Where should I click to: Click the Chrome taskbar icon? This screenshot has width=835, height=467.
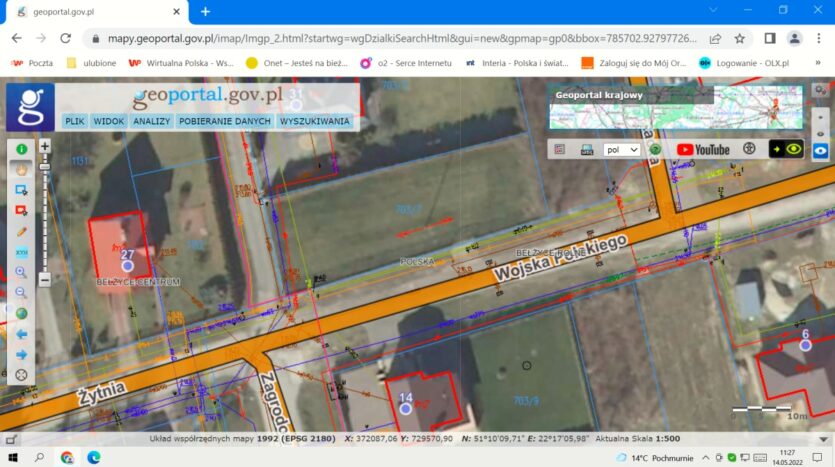click(67, 457)
